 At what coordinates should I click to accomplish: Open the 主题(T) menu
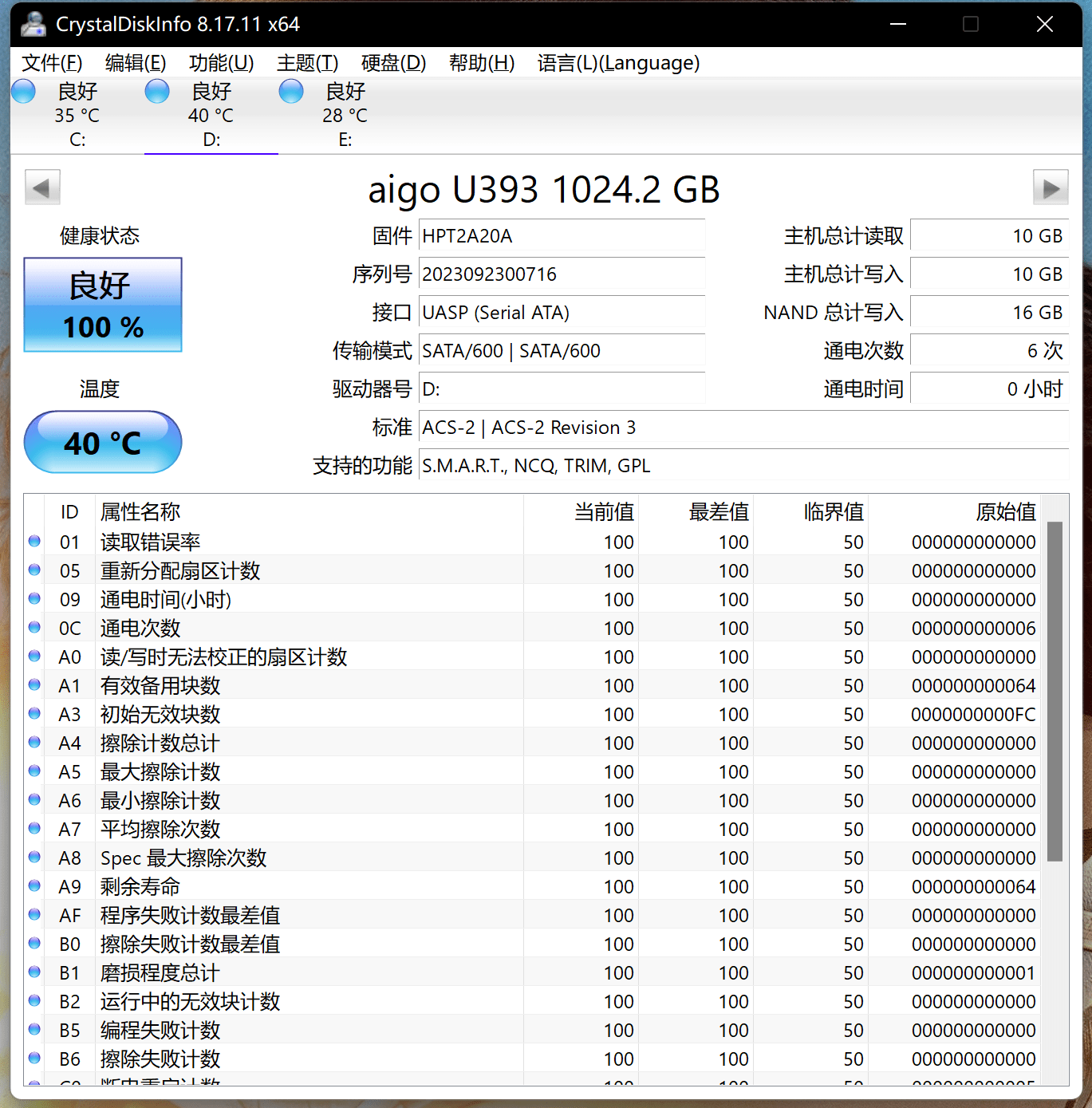point(307,63)
